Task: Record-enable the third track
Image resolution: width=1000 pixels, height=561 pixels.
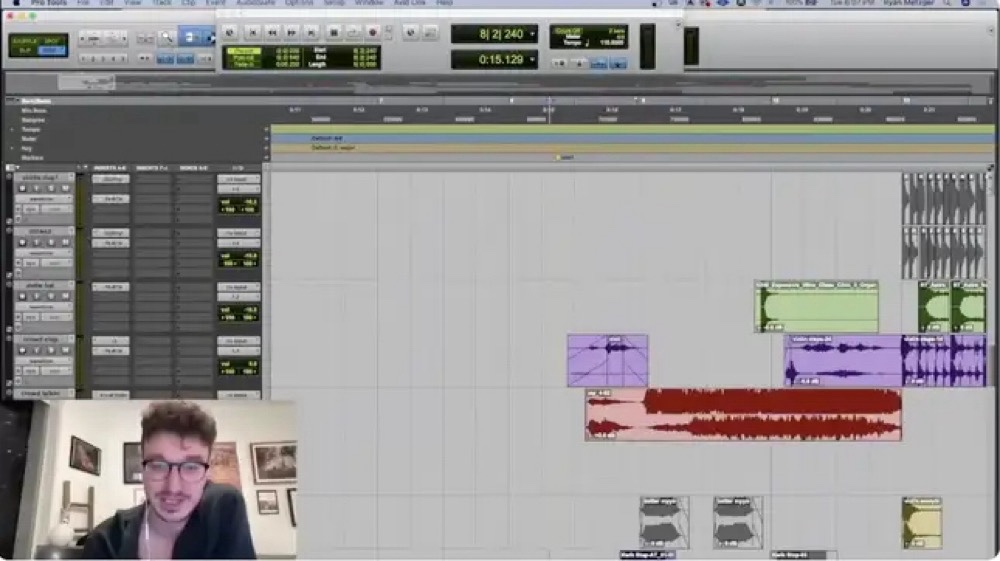Action: pos(22,296)
